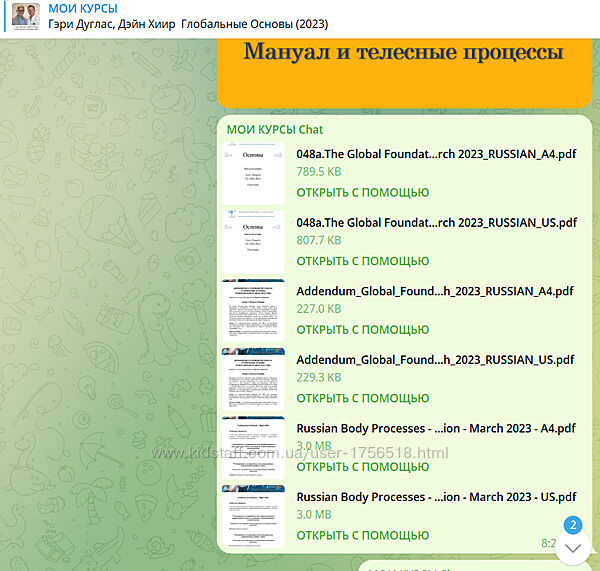Open thumbnail of Russian Body Processes A4.pdf
Viewport: 600px width, 571px height.
tap(253, 448)
